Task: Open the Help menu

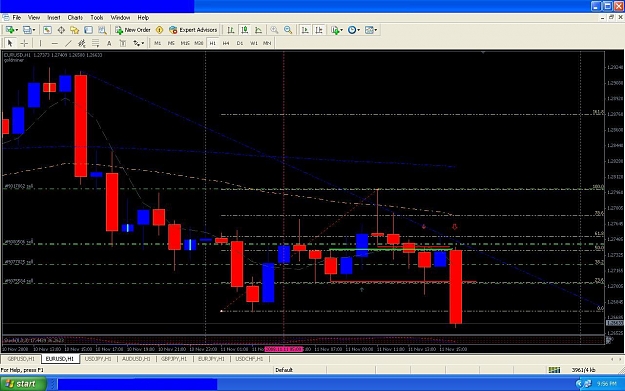Action: pyautogui.click(x=143, y=18)
